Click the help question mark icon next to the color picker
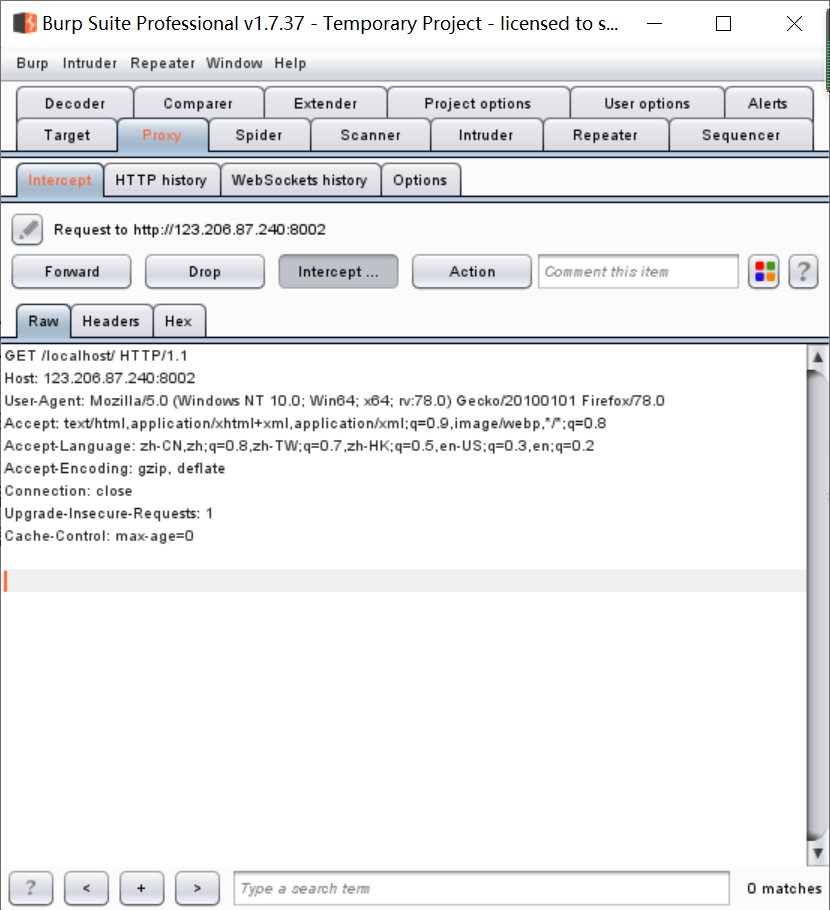This screenshot has height=910, width=830. 803,271
